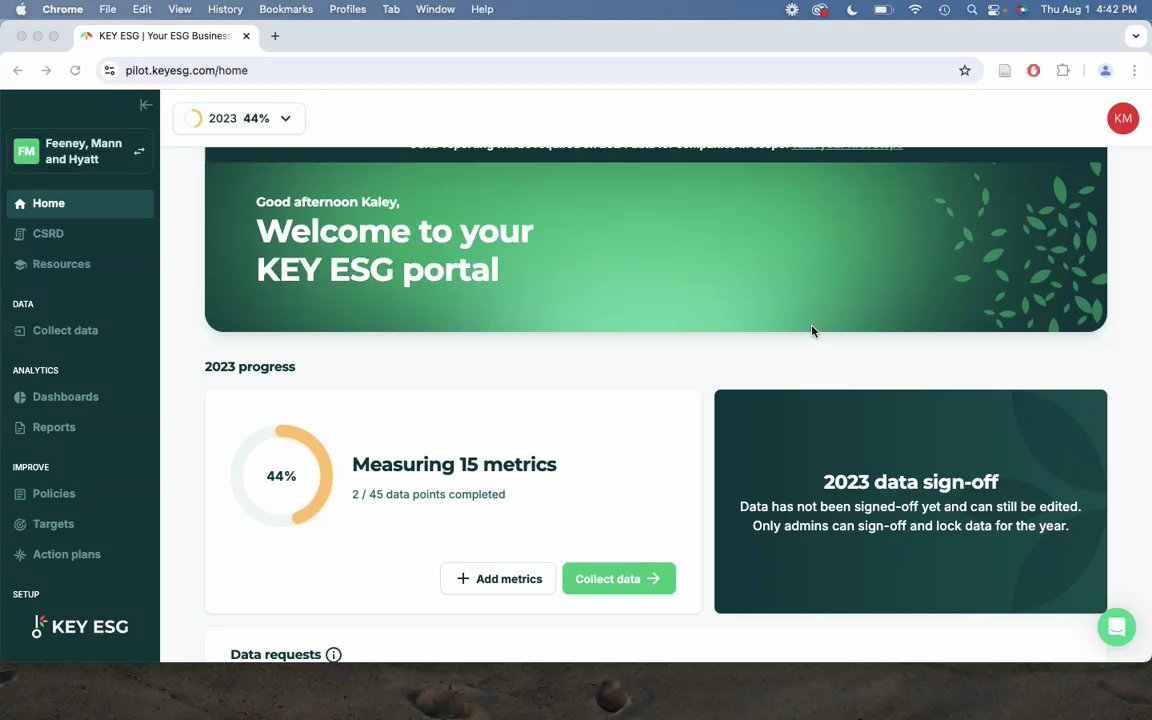Screen dimensions: 1152x720
Task: Click the red extension icon in toolbar
Action: coord(1034,71)
